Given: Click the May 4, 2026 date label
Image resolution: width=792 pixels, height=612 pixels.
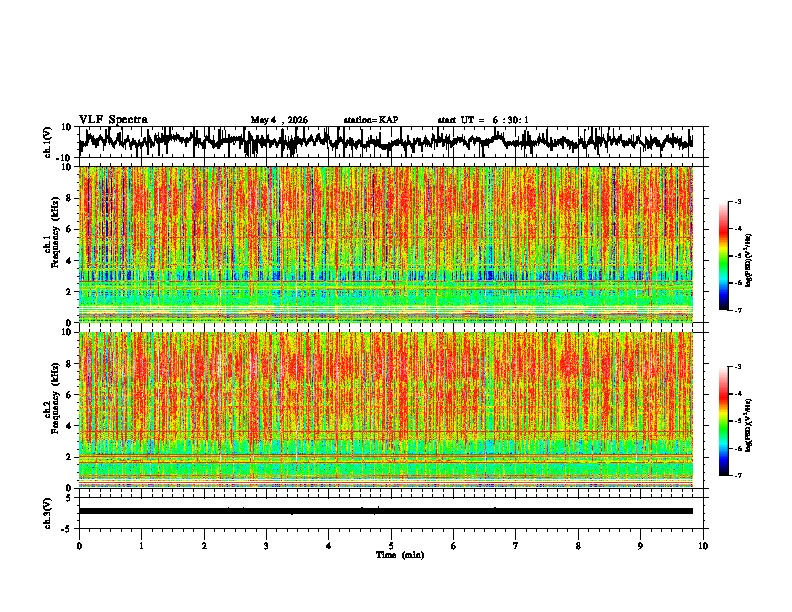Looking at the screenshot, I should pos(279,120).
